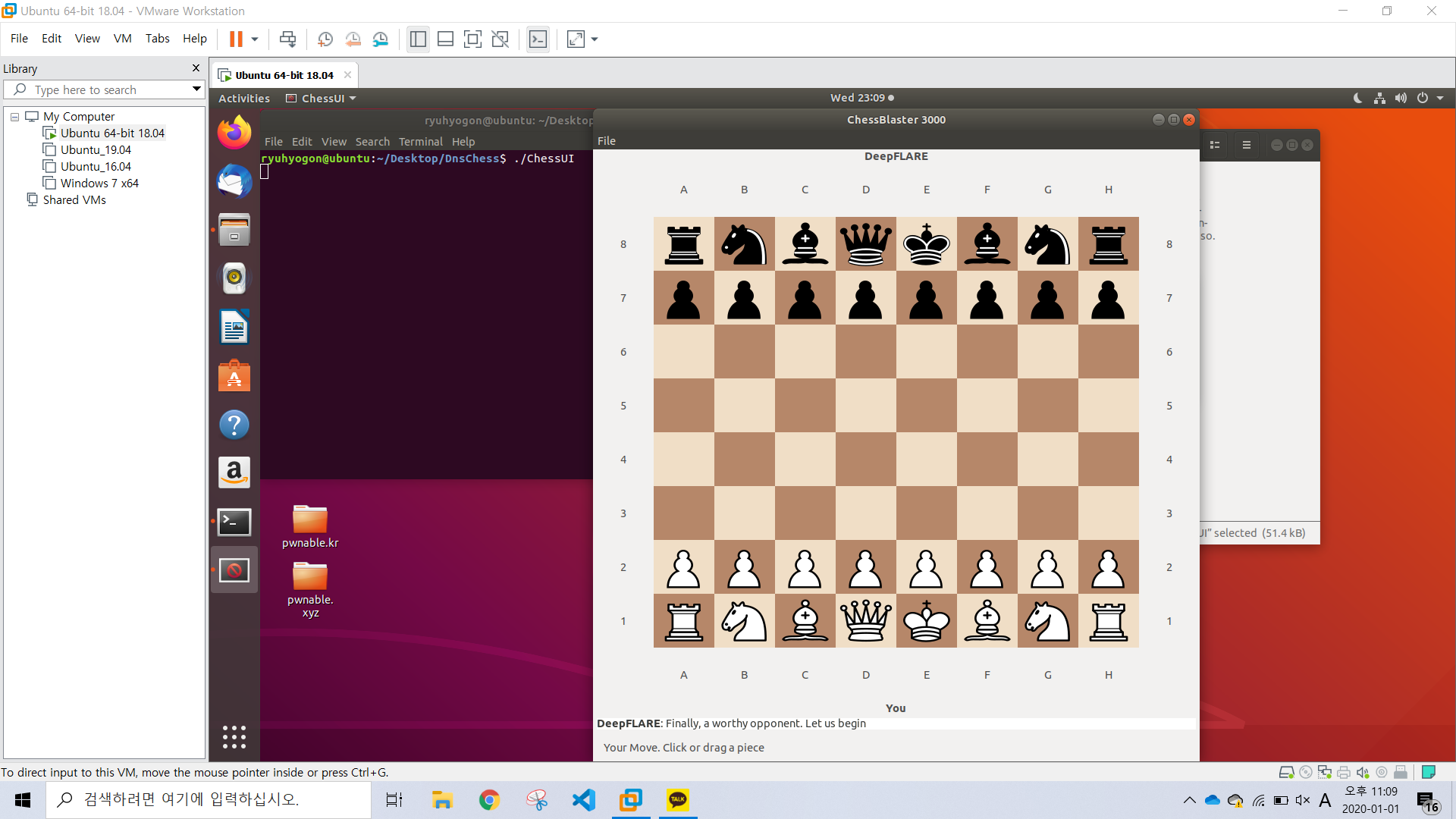Viewport: 1456px width, 819px height.
Task: Toggle show library panel view
Action: tap(418, 39)
